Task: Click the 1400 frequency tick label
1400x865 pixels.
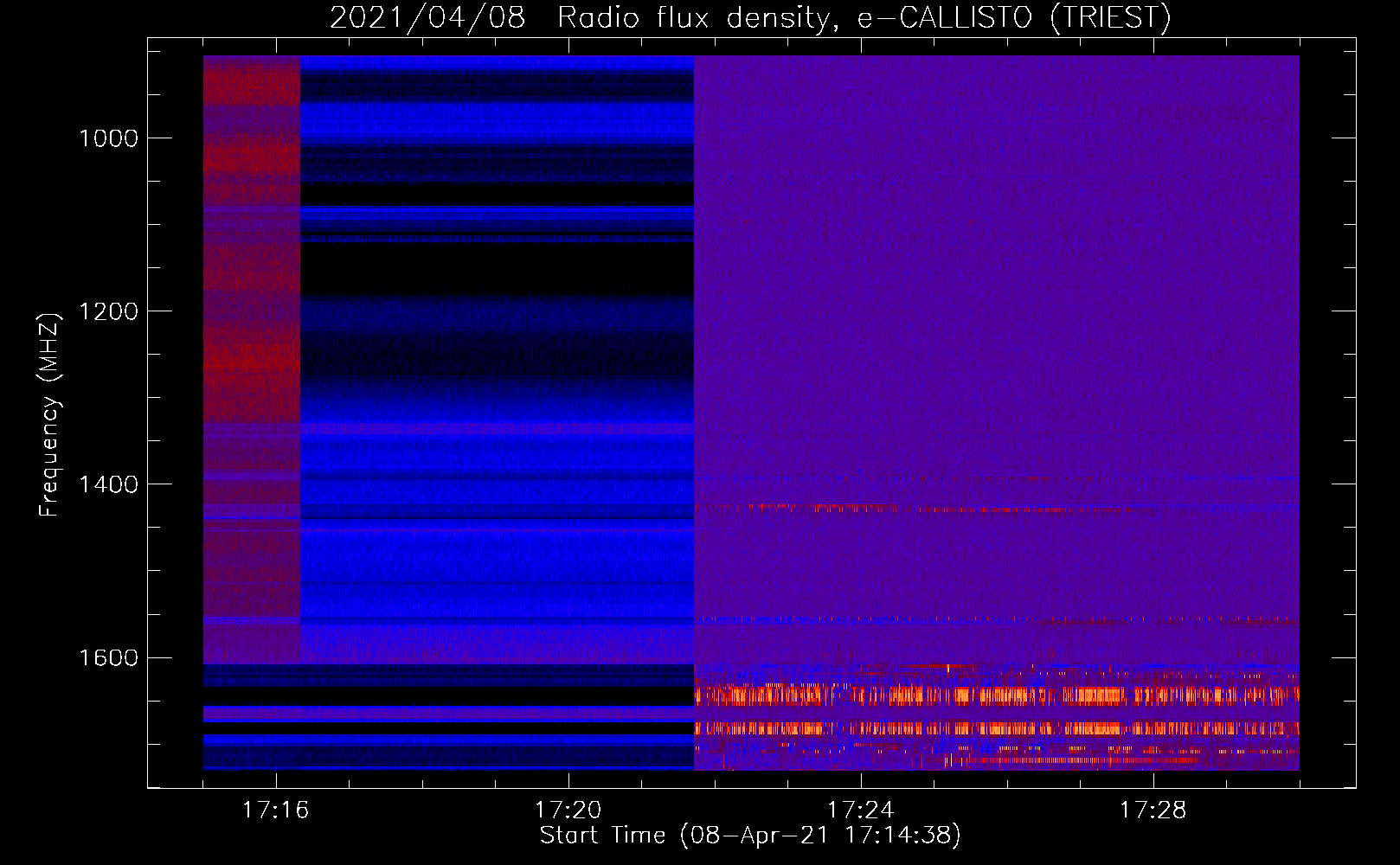Action: click(108, 484)
